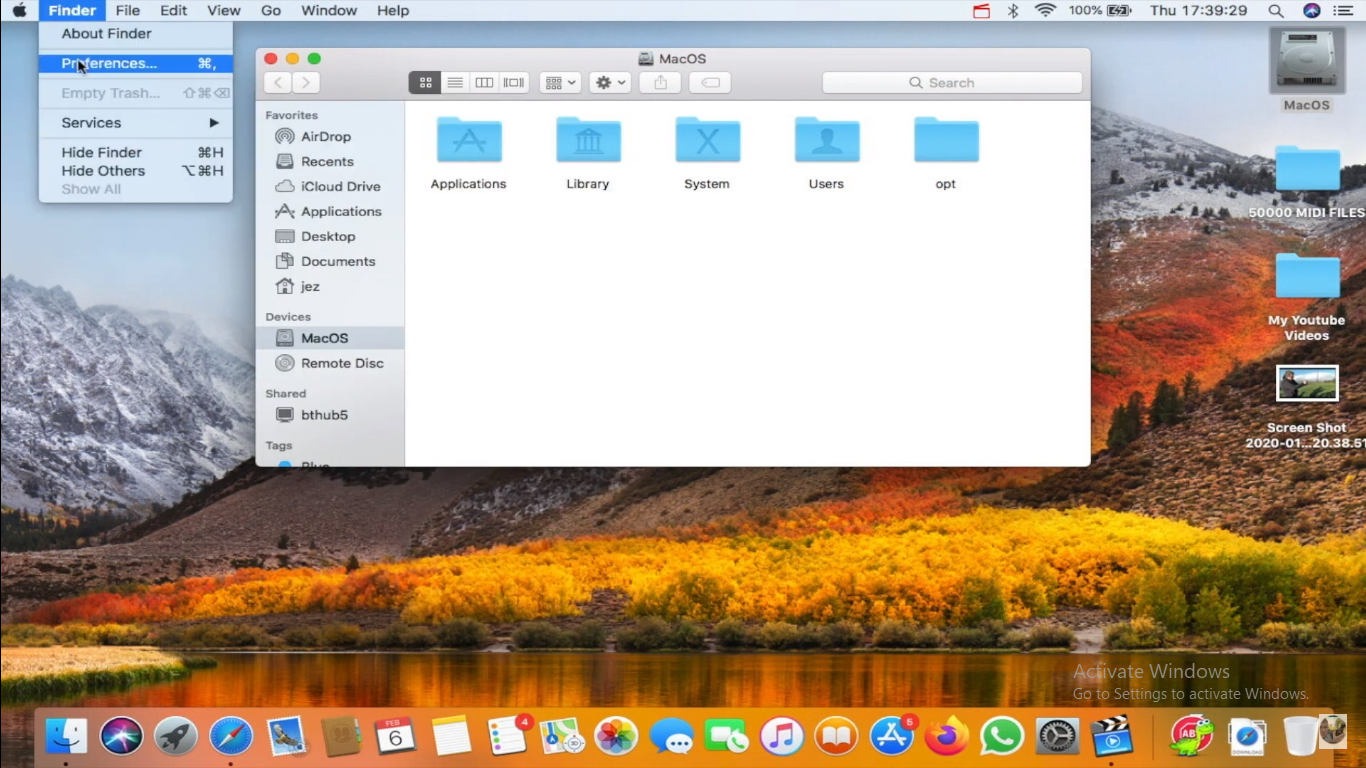The width and height of the screenshot is (1366, 768).
Task: Click the Bluetooth status icon
Action: click(1012, 10)
